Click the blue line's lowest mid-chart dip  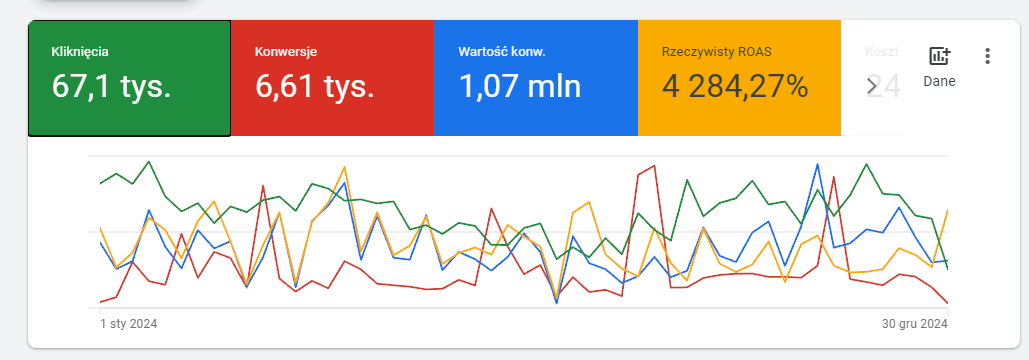tap(556, 303)
